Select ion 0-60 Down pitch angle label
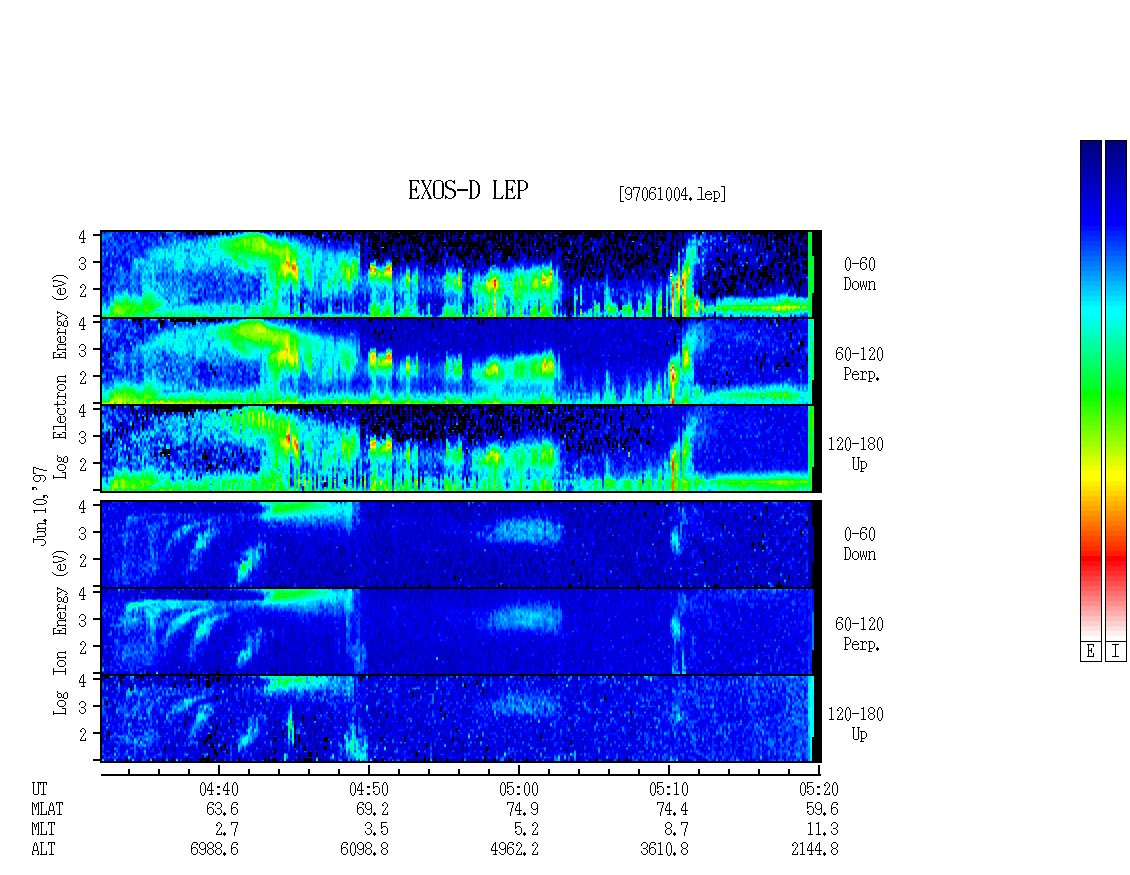 (859, 544)
